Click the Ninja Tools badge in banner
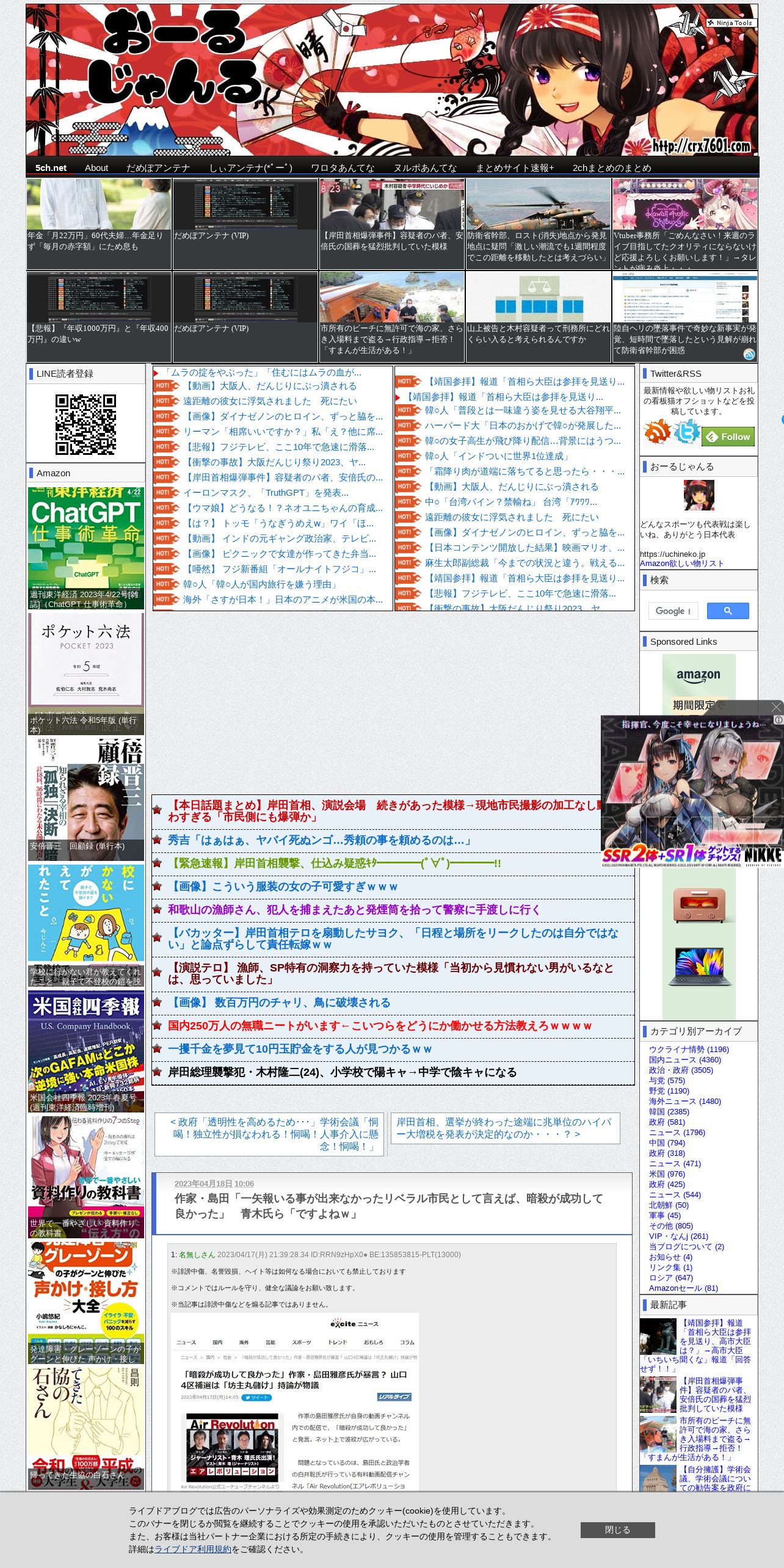784x1568 pixels. (731, 23)
